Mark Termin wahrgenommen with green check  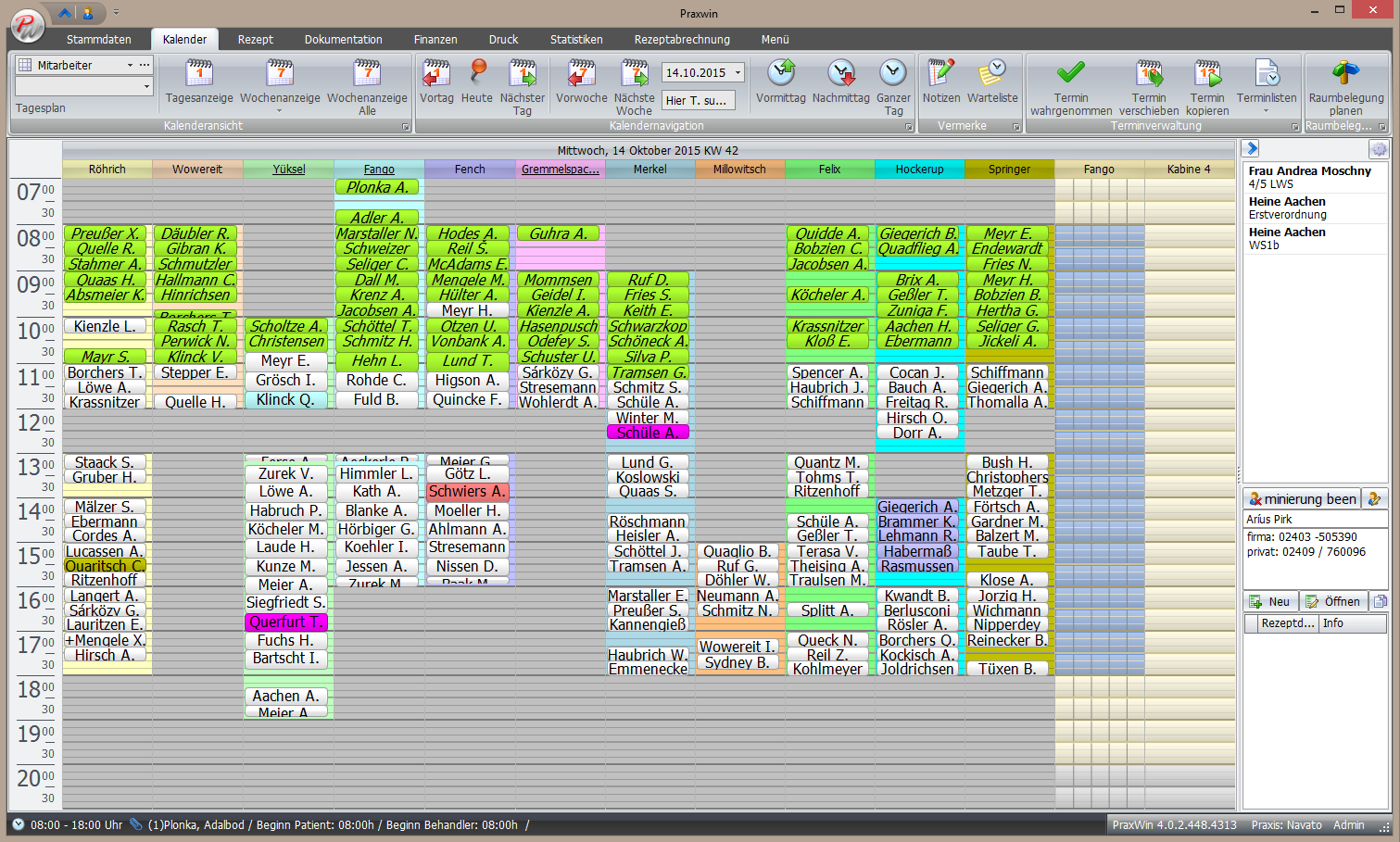(1071, 87)
